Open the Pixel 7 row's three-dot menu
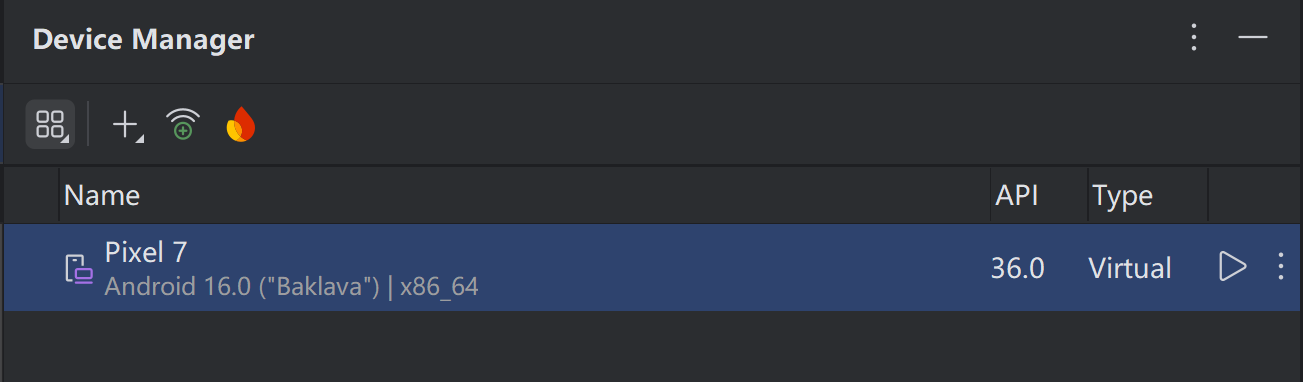 click(1279, 267)
